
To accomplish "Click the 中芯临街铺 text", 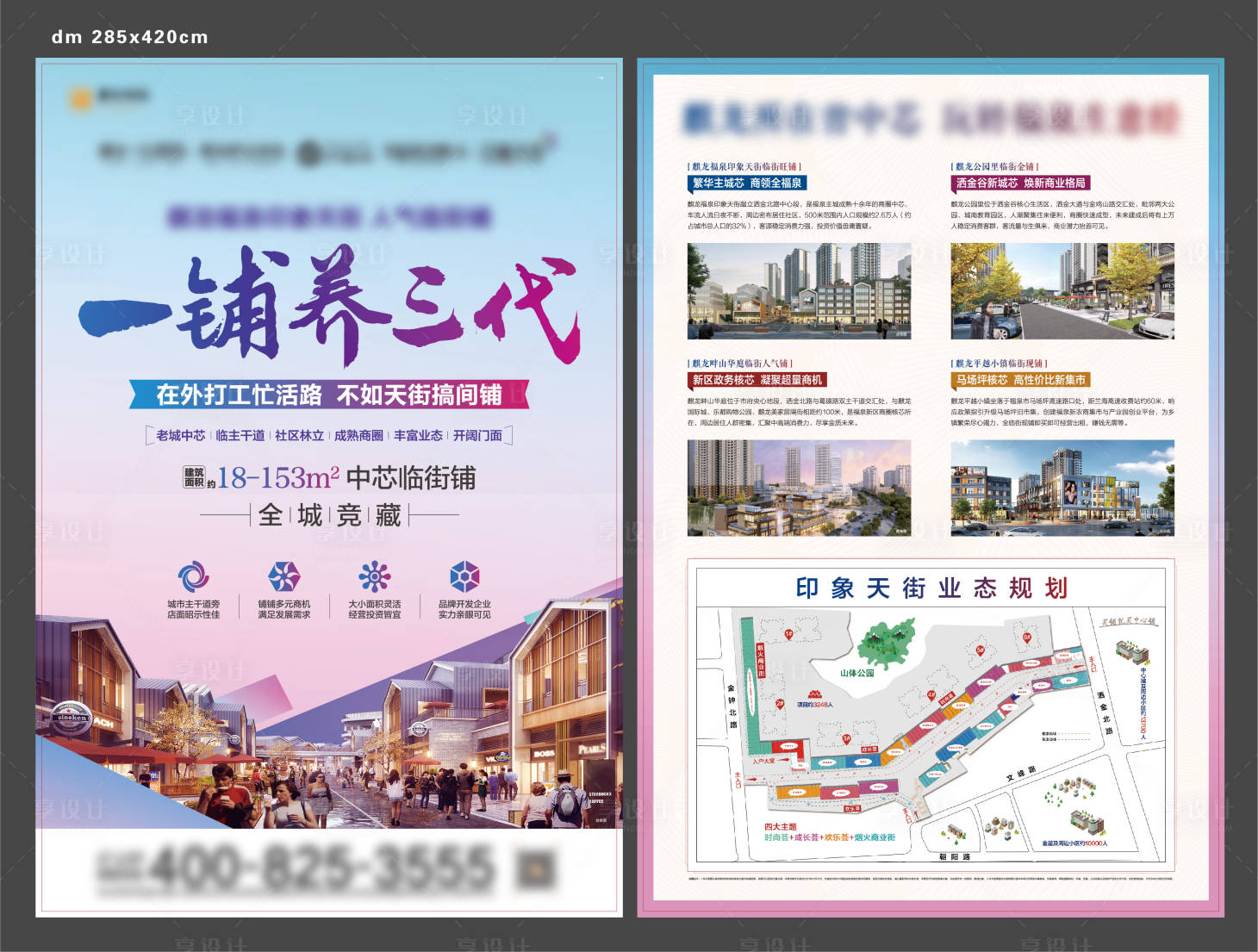I will (411, 478).
